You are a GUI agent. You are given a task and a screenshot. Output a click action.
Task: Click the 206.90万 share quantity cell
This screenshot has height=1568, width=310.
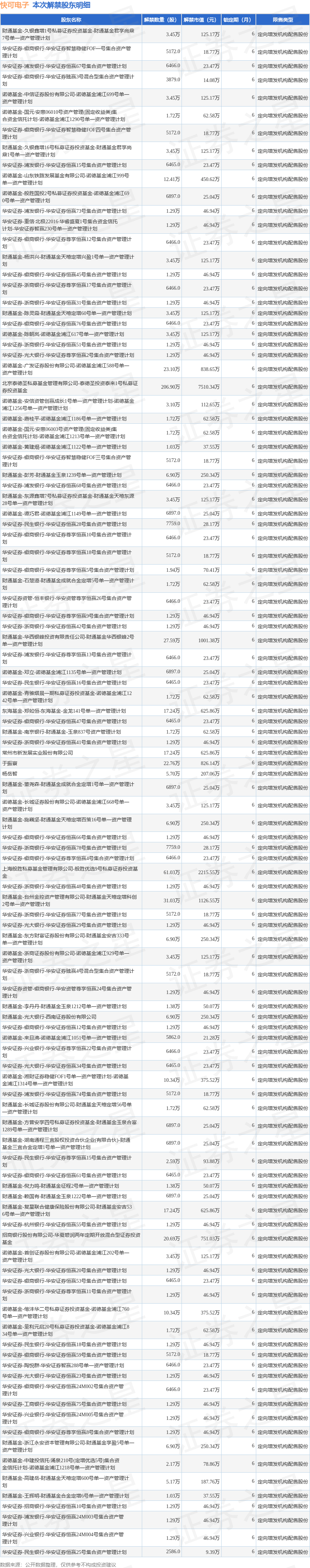170,387
